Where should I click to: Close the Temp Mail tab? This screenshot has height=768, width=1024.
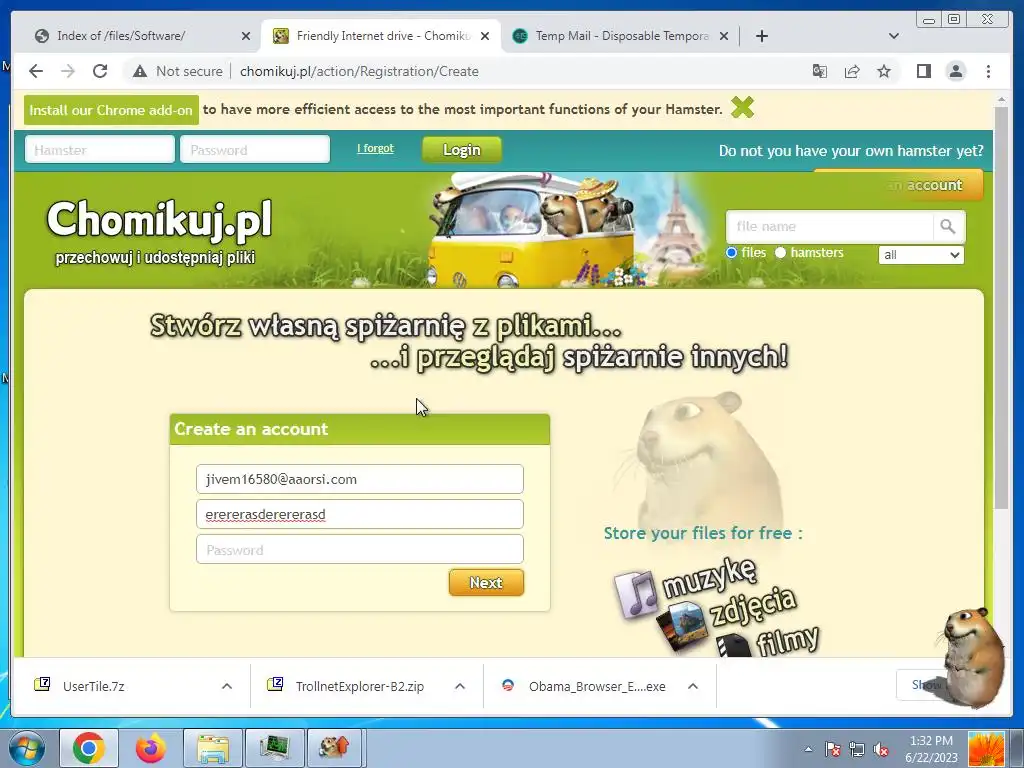(724, 36)
